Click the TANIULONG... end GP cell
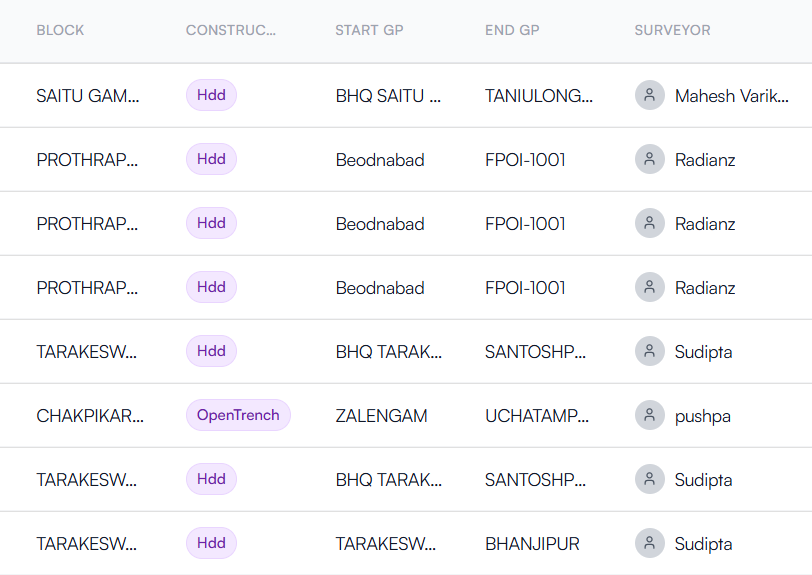The height and width of the screenshot is (575, 812). pos(539,96)
